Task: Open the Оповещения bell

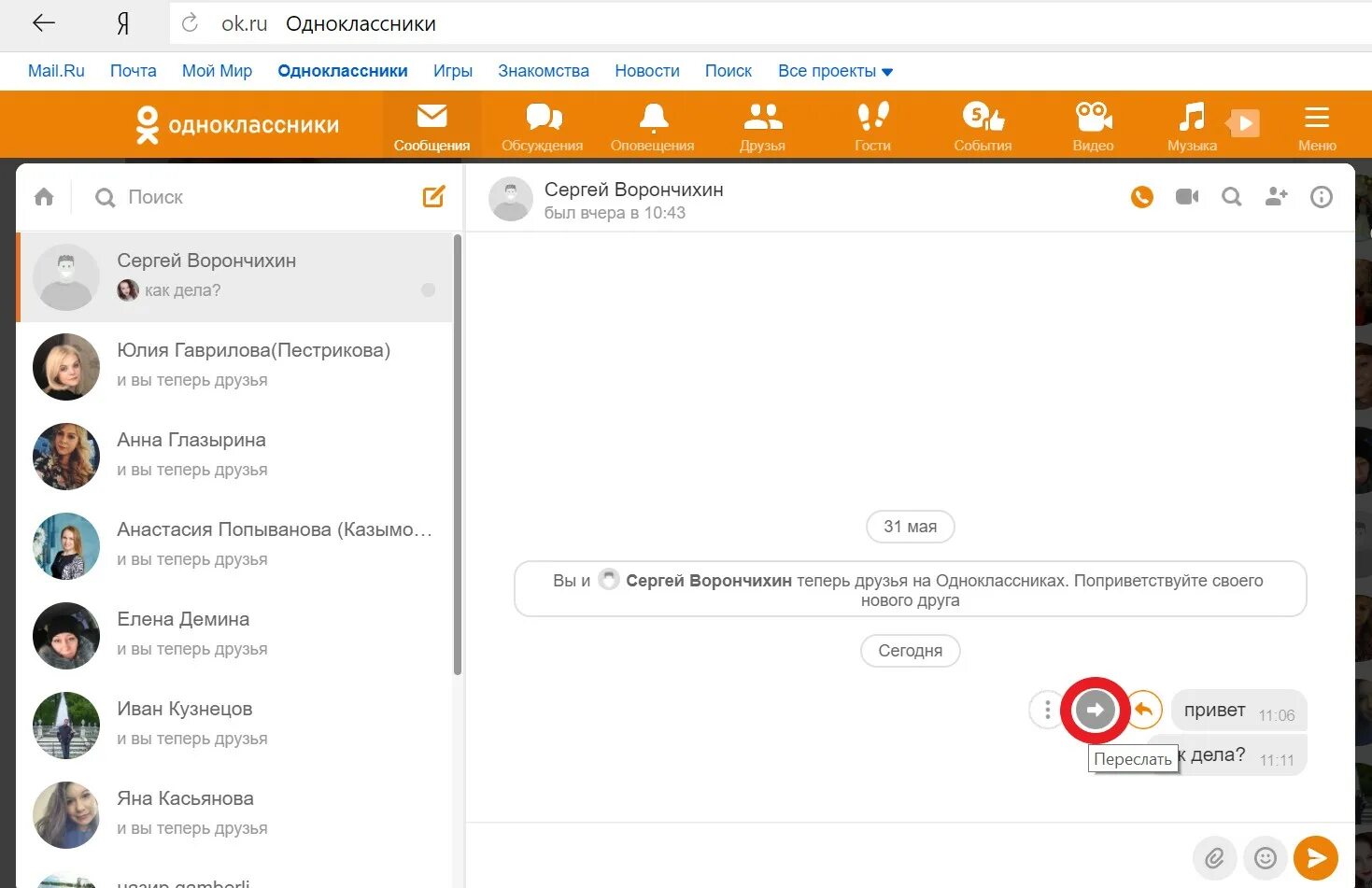Action: tap(653, 126)
